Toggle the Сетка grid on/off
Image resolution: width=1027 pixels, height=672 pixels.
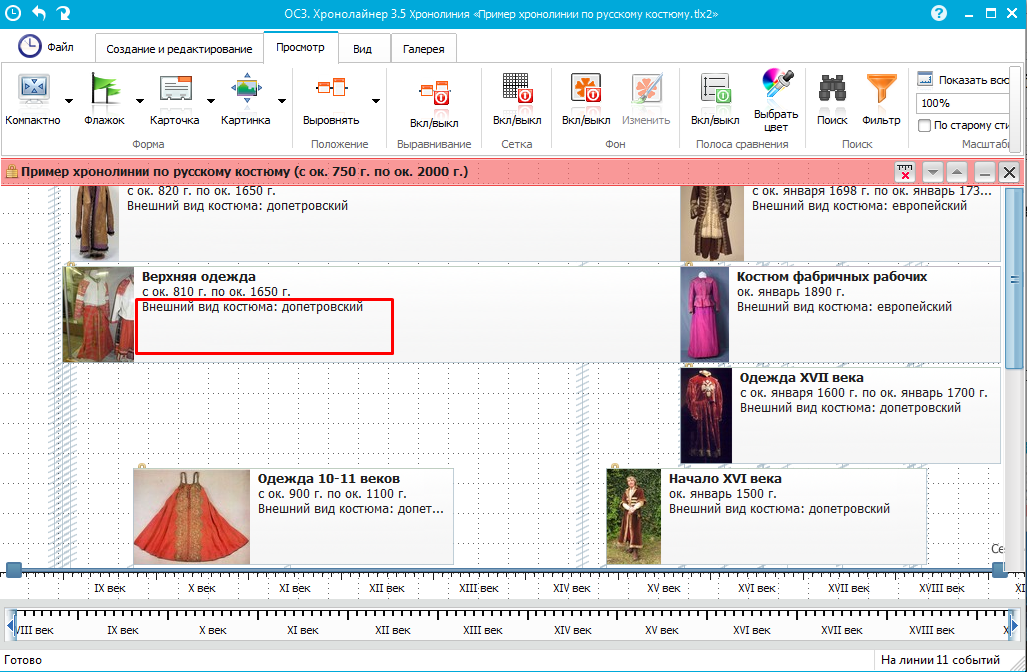tap(516, 92)
